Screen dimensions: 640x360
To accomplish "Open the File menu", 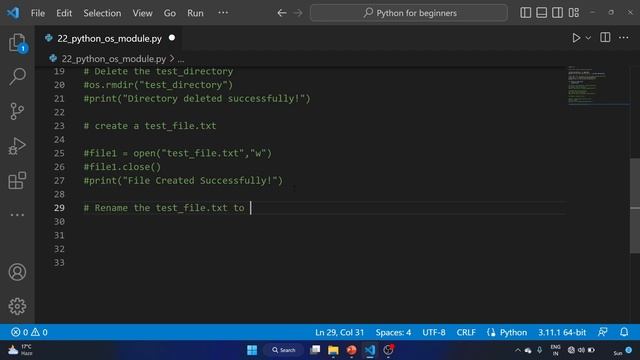I will tap(38, 13).
